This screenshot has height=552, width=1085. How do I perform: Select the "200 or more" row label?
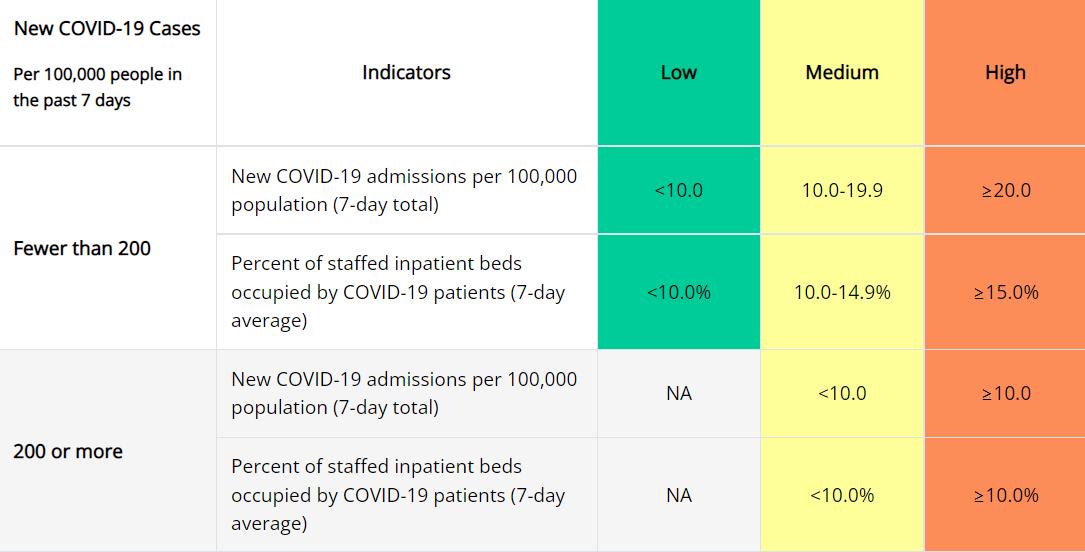[x=68, y=451]
